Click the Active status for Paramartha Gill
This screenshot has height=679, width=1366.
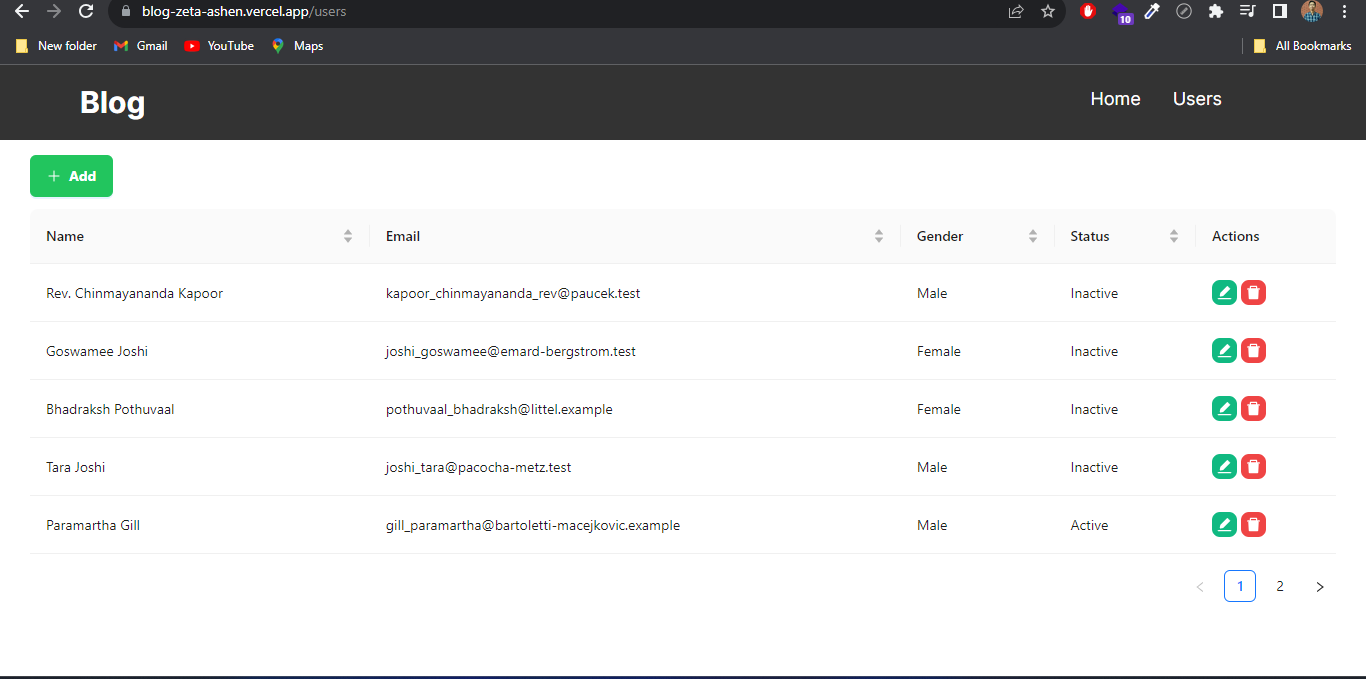[x=1089, y=525]
